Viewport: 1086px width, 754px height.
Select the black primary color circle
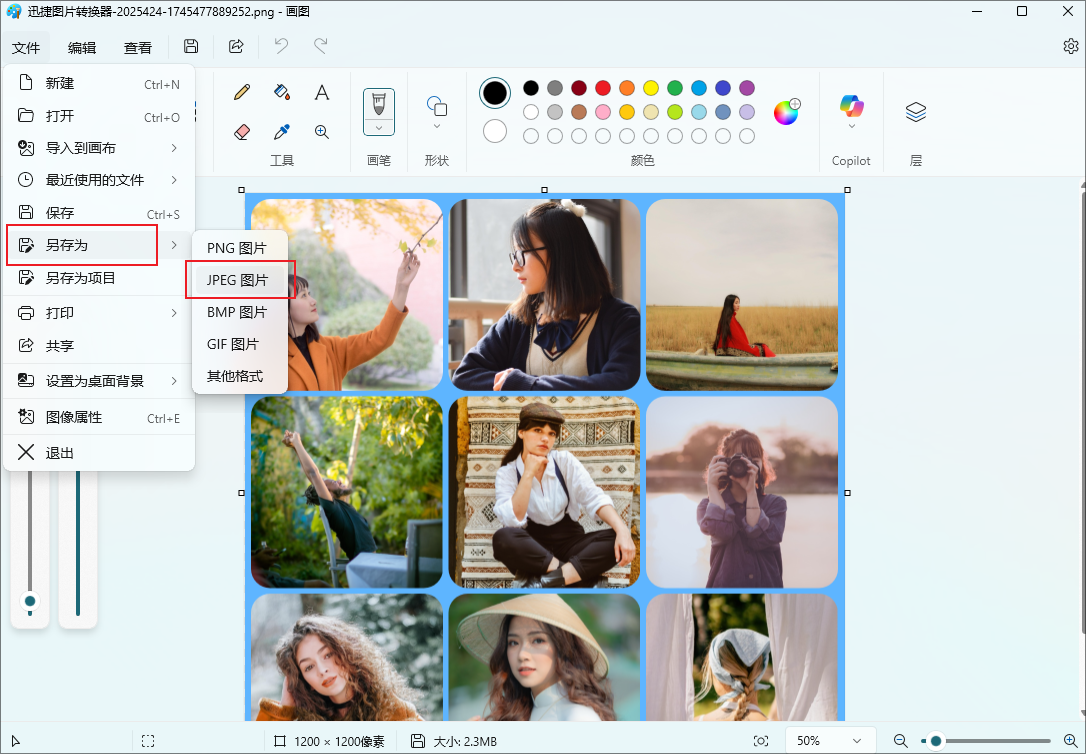495,93
